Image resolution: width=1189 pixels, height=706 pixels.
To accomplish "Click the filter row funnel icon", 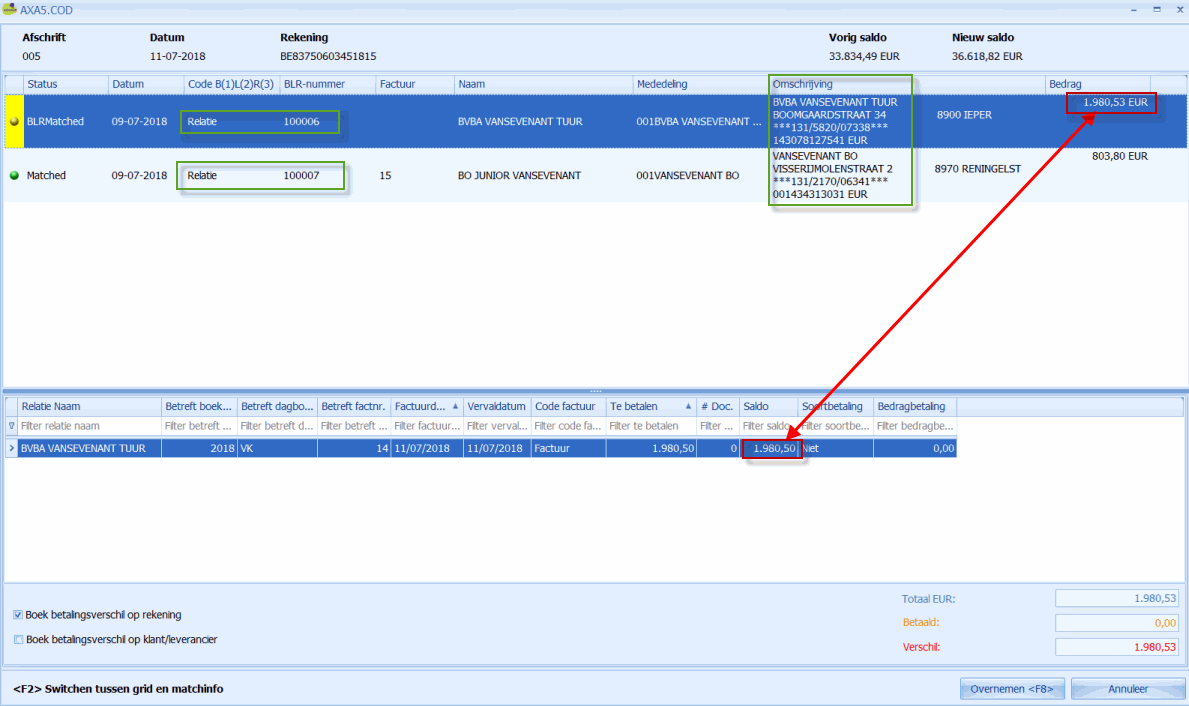I will [x=11, y=426].
